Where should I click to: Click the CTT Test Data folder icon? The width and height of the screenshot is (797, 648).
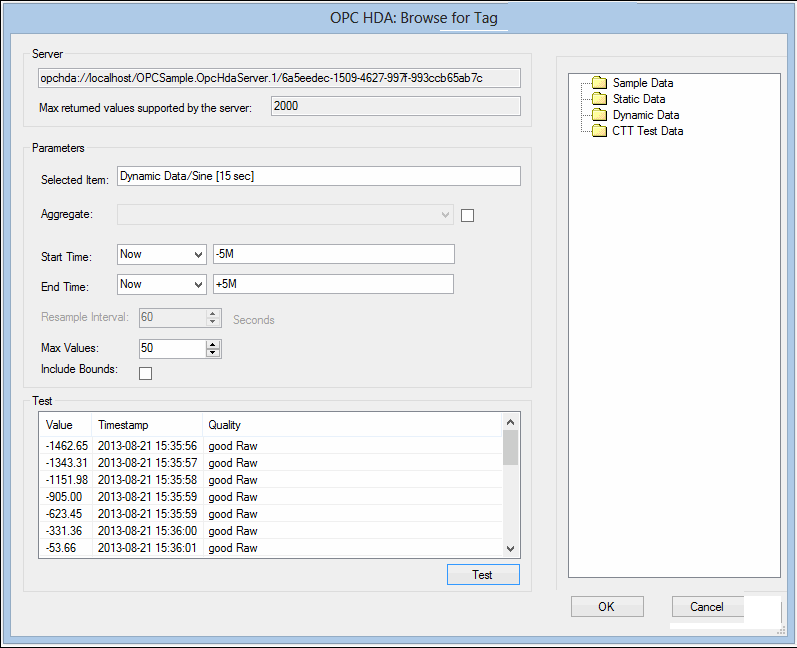click(x=599, y=131)
